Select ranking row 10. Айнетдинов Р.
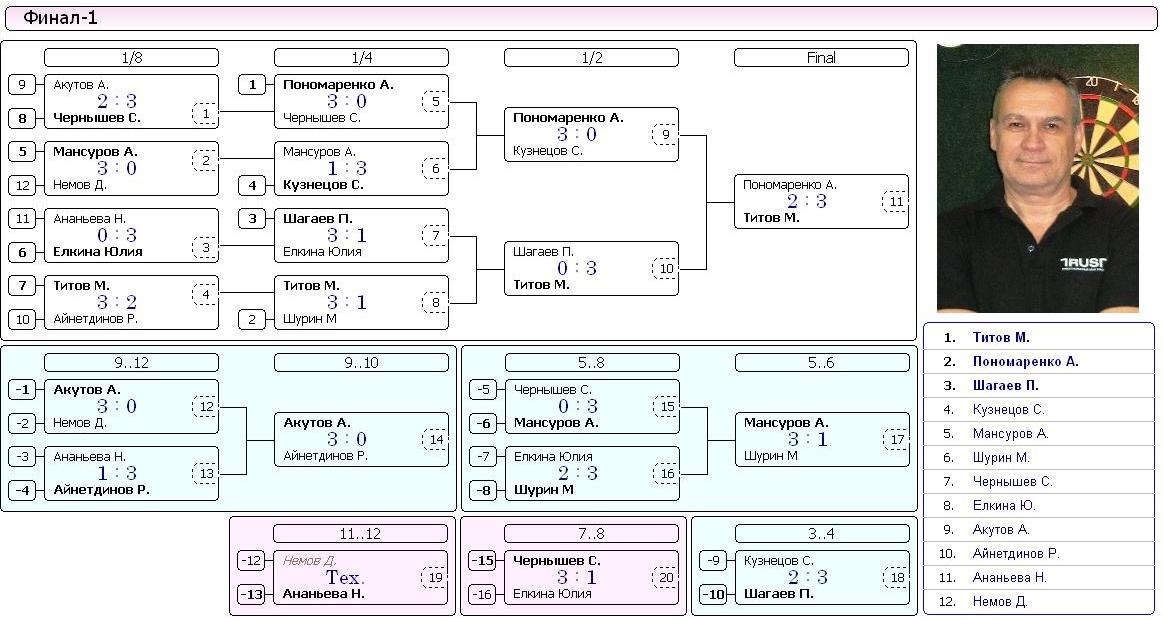Image resolution: width=1163 pixels, height=620 pixels. point(1038,553)
